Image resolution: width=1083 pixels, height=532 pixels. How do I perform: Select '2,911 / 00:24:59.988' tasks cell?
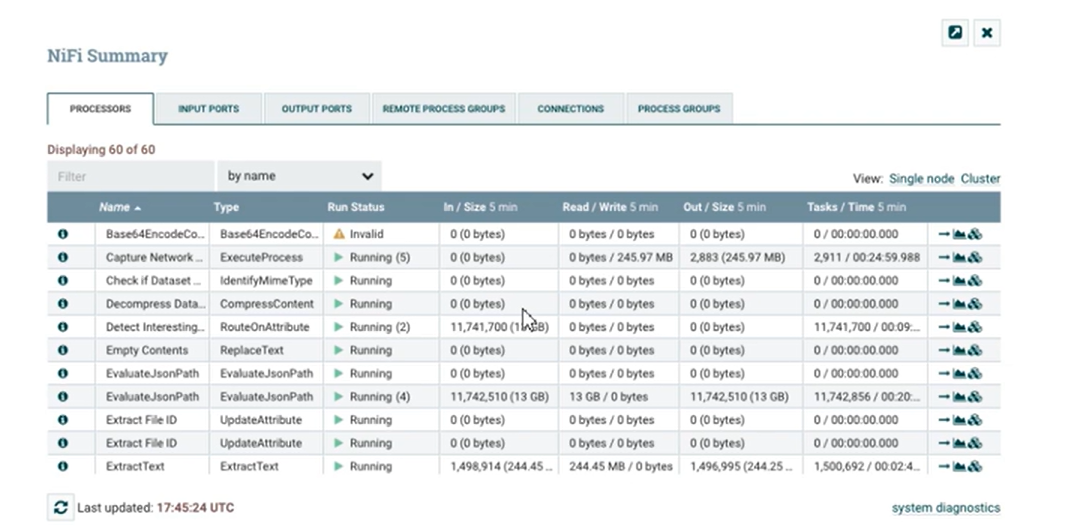(x=865, y=258)
